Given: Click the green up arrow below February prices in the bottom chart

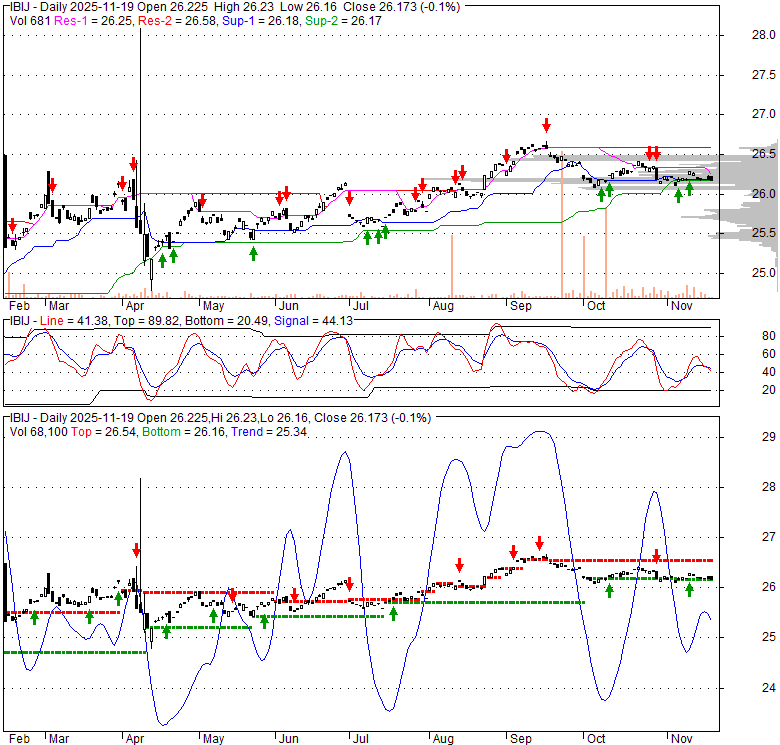Looking at the screenshot, I should (34, 617).
